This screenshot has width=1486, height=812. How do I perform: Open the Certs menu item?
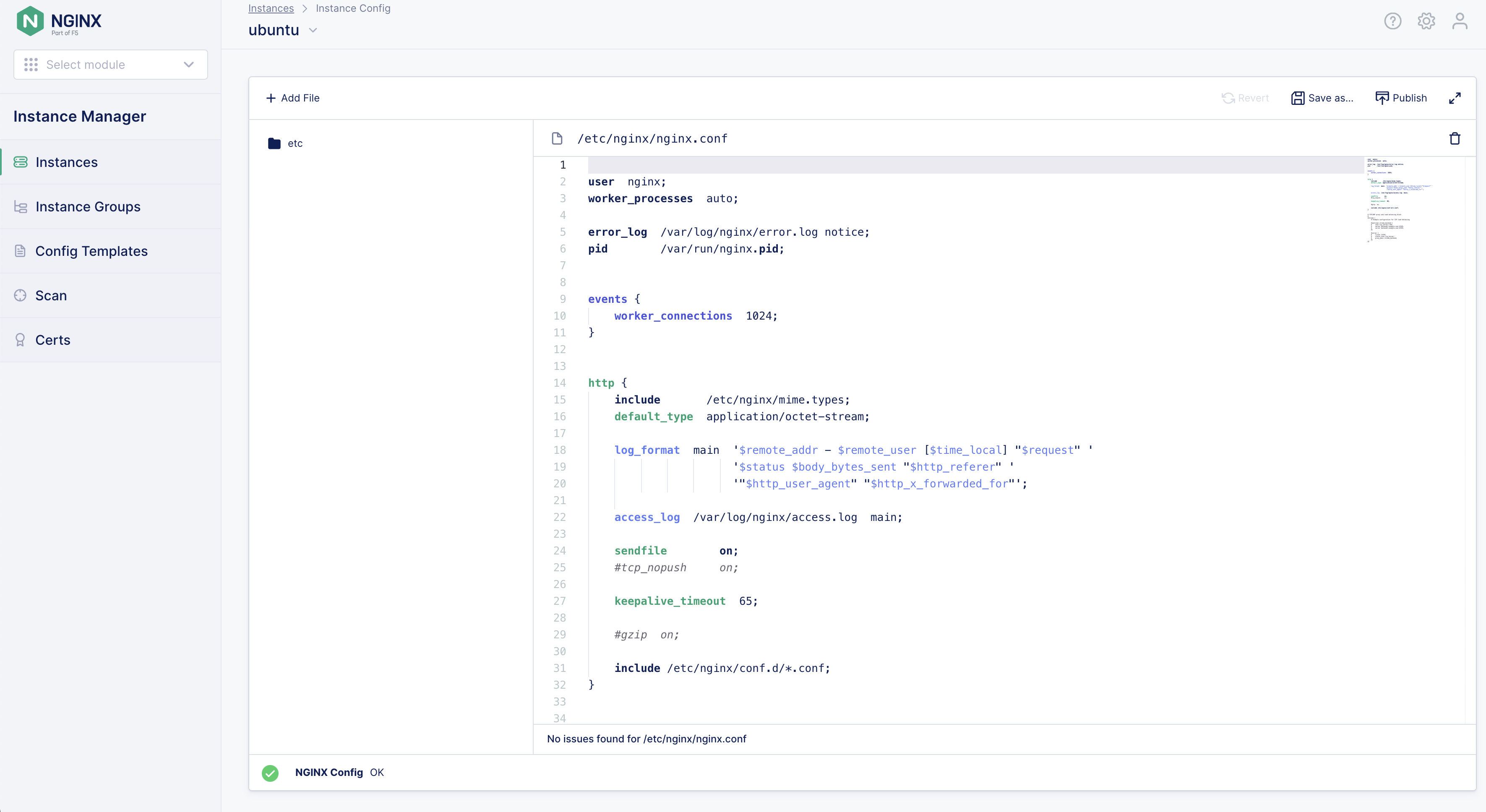pyautogui.click(x=111, y=340)
